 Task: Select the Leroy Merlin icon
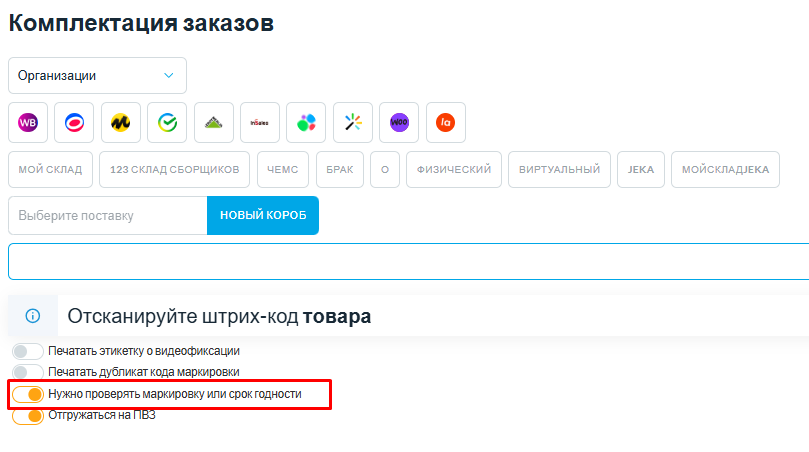214,122
